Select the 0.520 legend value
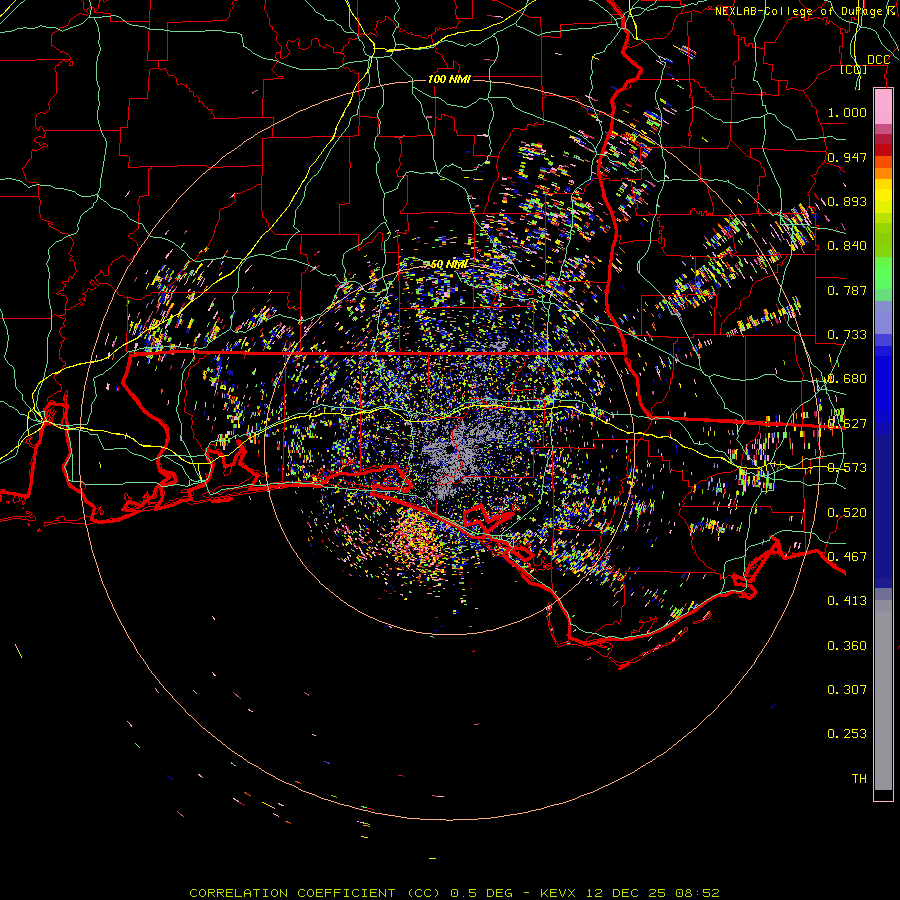 click(x=847, y=512)
